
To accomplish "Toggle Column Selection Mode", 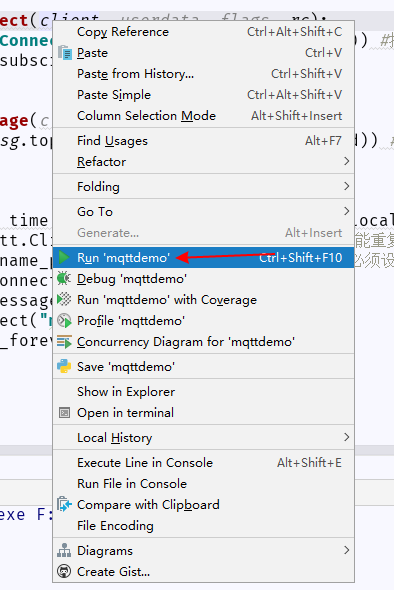I will point(203,116).
